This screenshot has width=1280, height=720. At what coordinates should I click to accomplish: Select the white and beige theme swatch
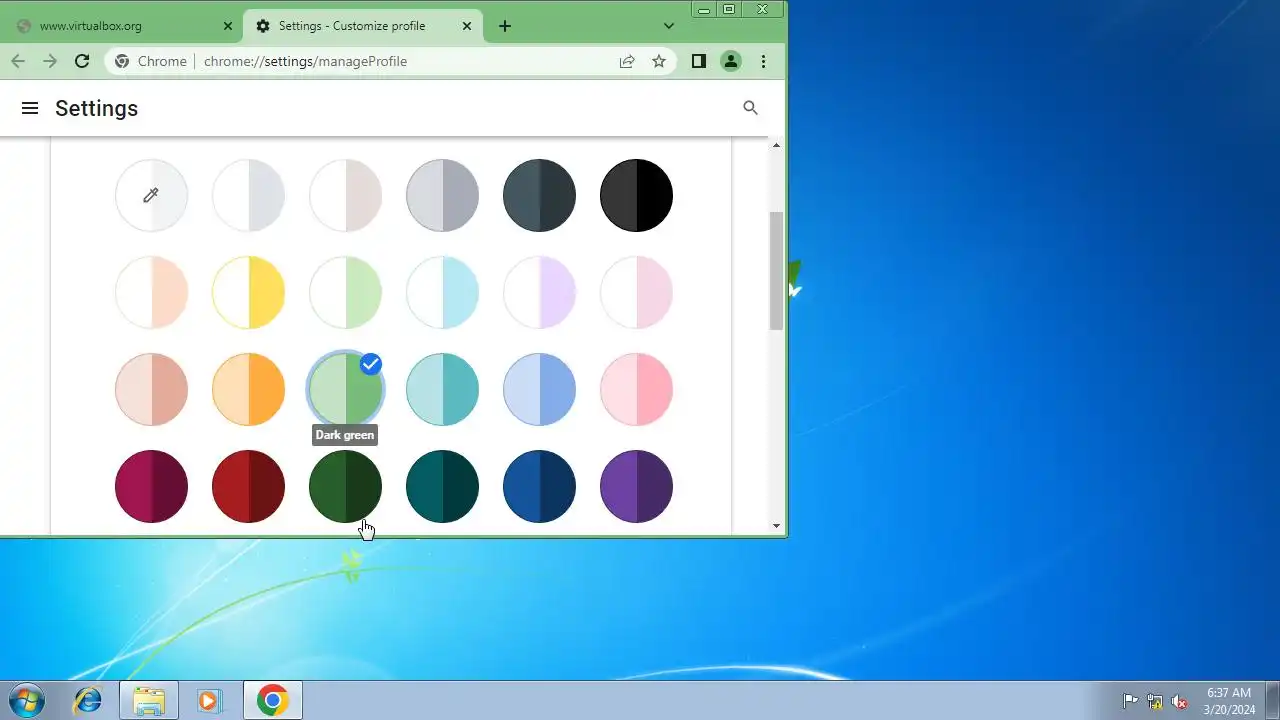click(345, 195)
